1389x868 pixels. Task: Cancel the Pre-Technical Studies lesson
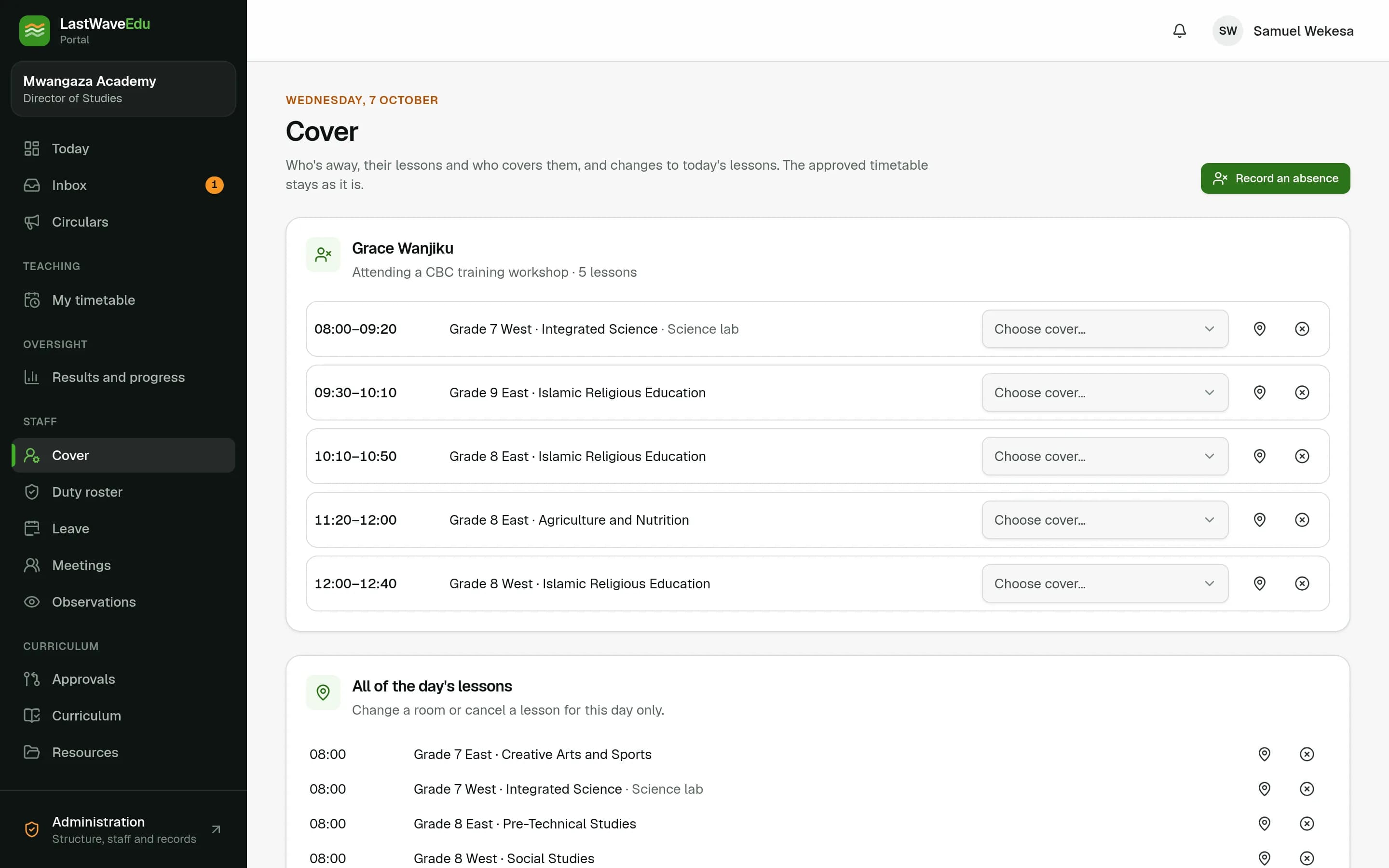point(1307,824)
